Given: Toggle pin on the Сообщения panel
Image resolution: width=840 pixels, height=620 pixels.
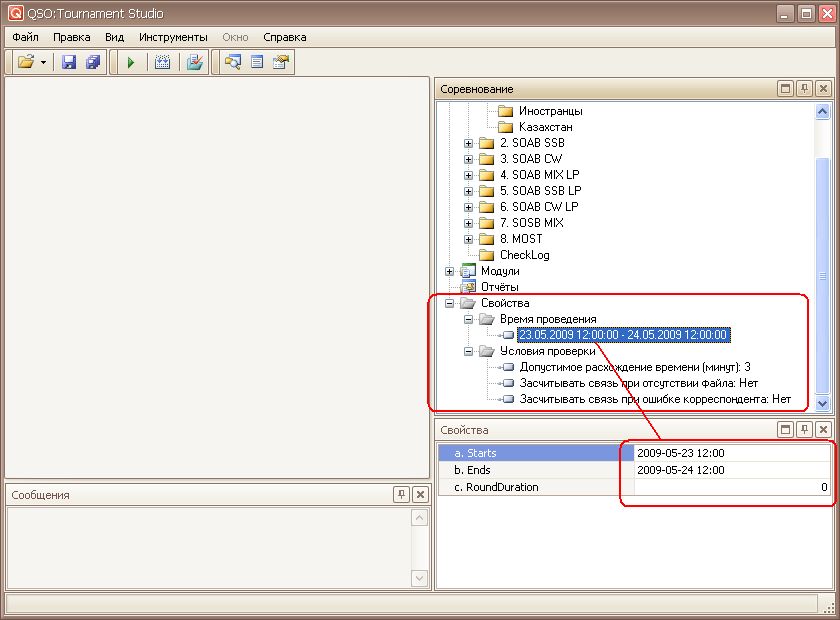Looking at the screenshot, I should (x=401, y=494).
